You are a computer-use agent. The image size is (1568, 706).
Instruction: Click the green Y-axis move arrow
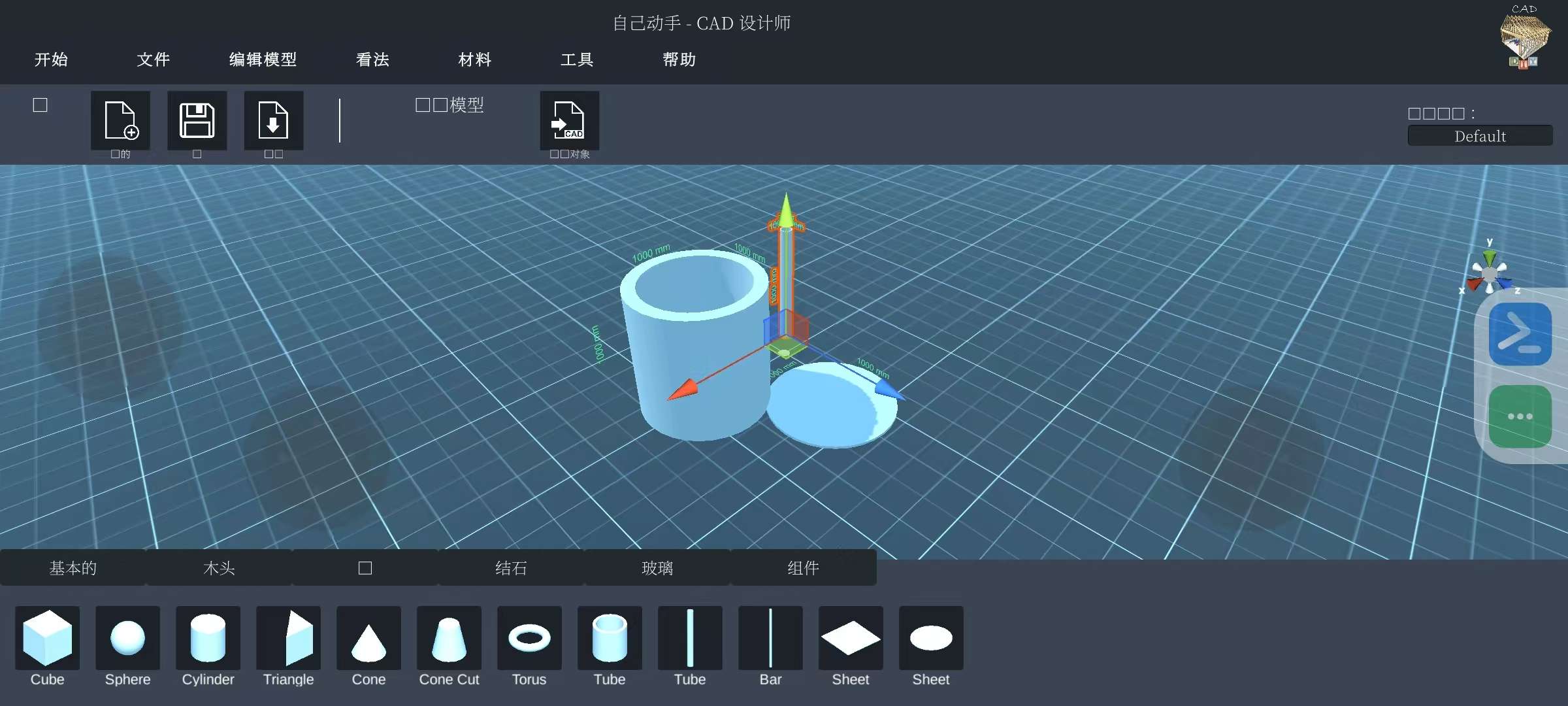[x=786, y=210]
